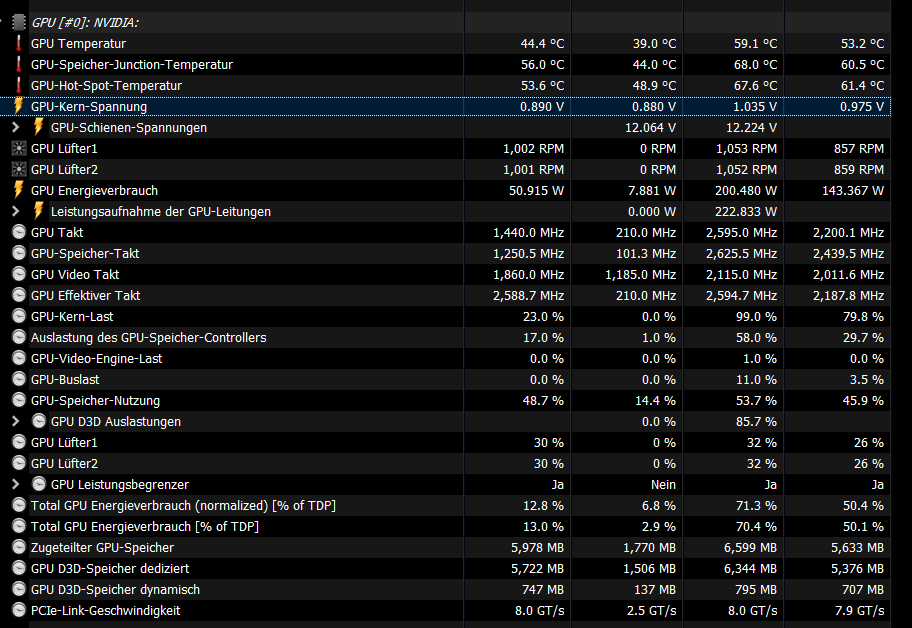Click the Nein value for Leistungsbegrenzer
Viewport: 912px width, 628px height.
(x=663, y=484)
